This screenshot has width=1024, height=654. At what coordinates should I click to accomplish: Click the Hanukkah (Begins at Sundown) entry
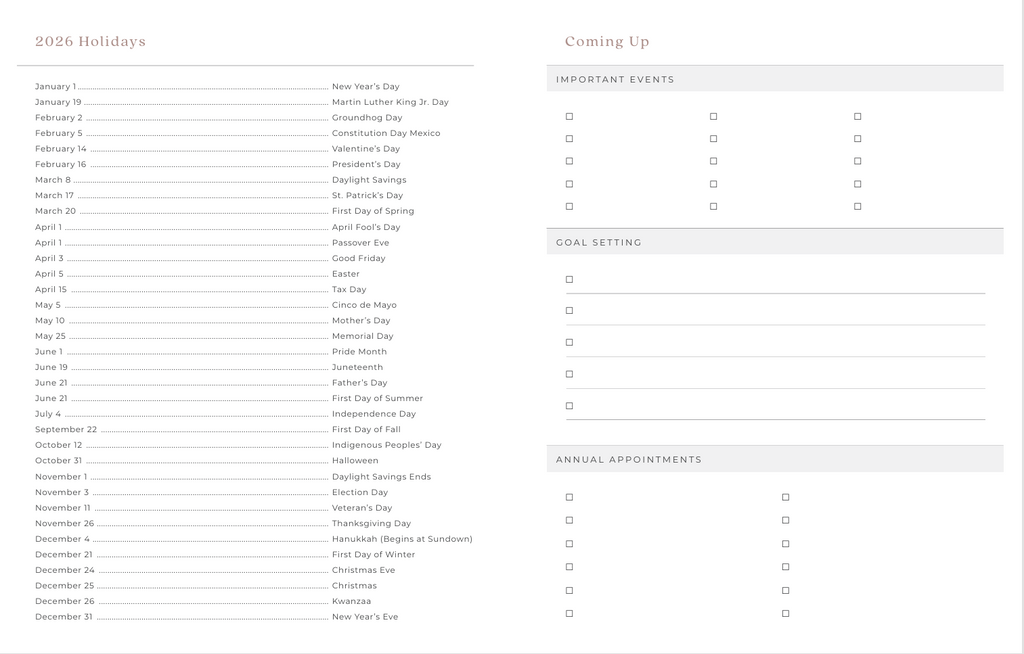coord(401,539)
